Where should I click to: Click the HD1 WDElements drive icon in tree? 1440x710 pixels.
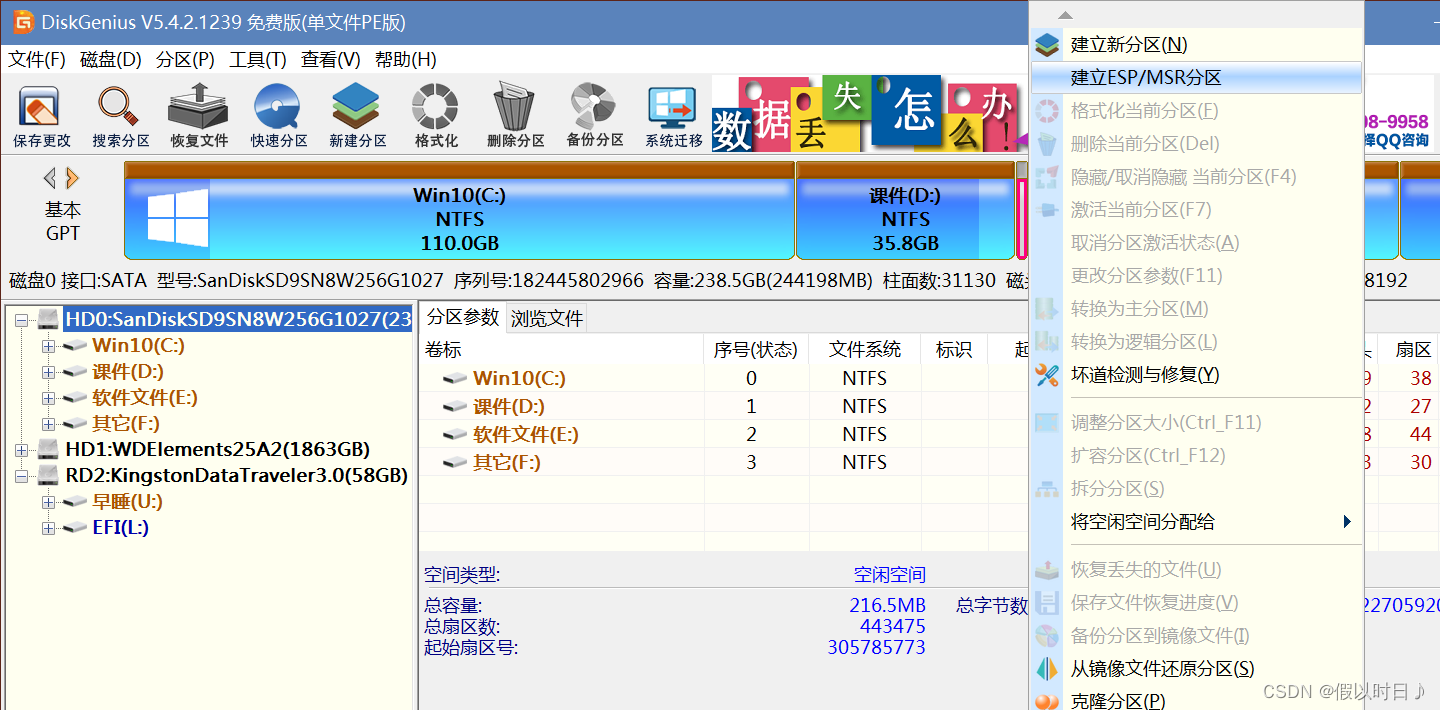[49, 449]
